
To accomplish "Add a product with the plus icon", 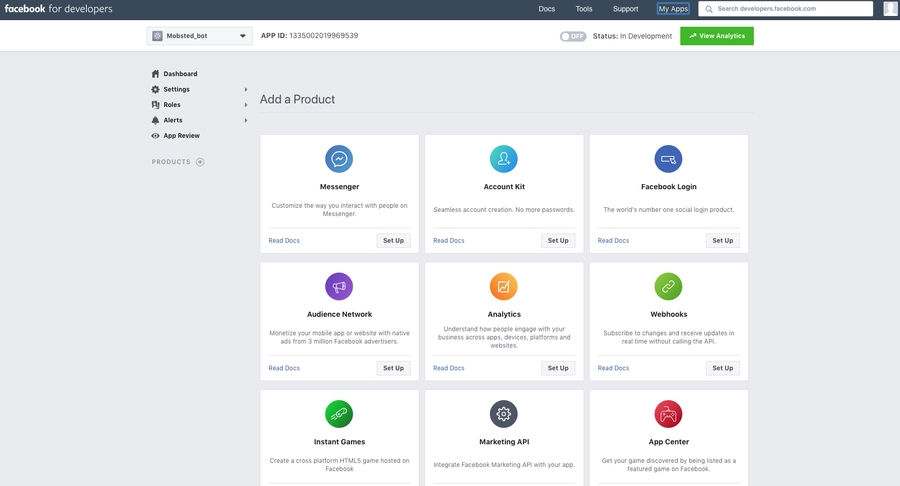I will click(200, 162).
